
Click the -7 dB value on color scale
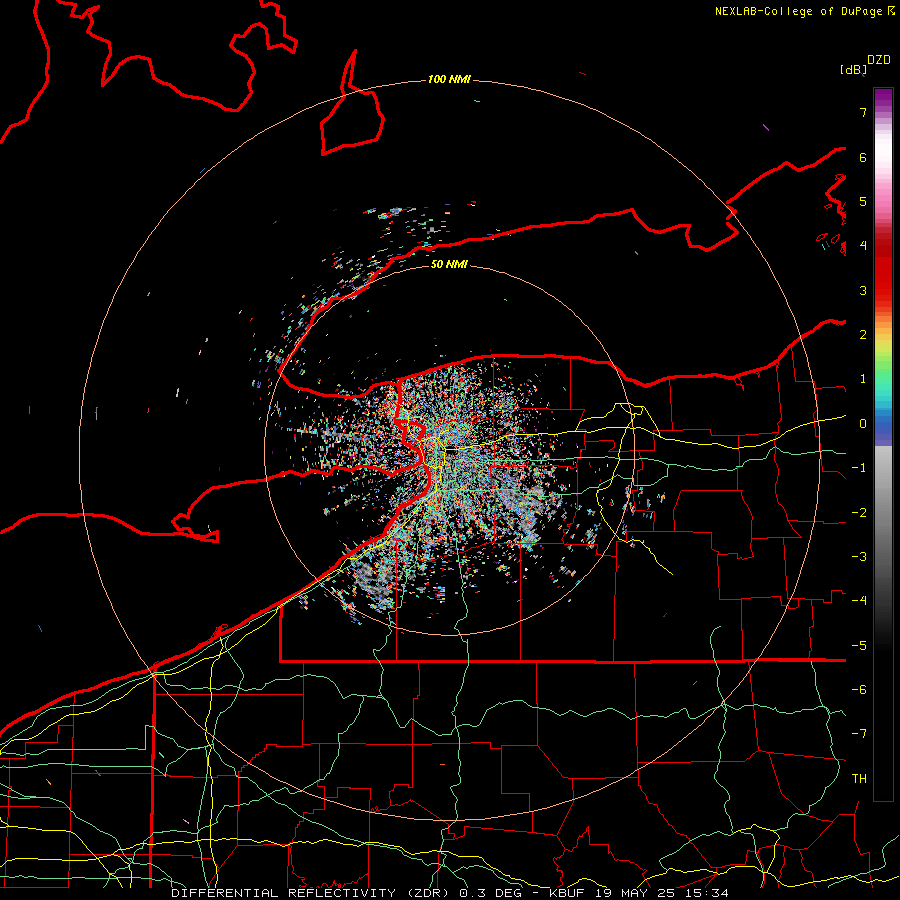[859, 734]
